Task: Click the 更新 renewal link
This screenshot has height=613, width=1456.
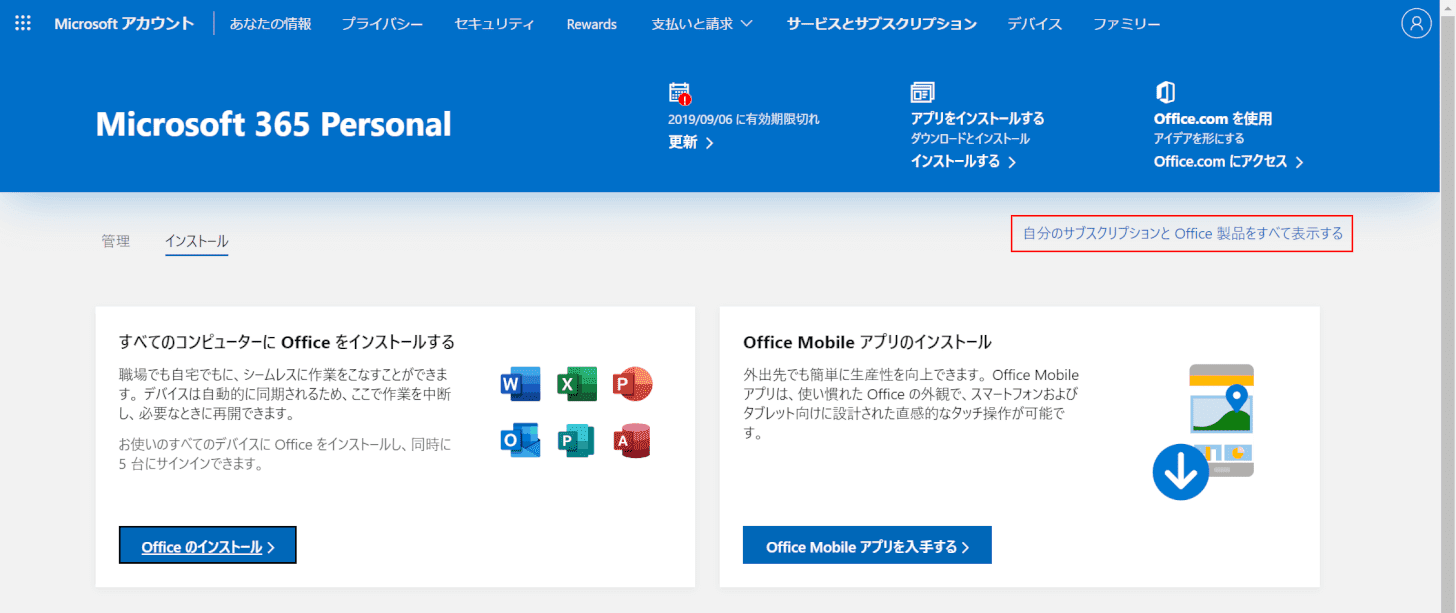Action: pyautogui.click(x=690, y=142)
